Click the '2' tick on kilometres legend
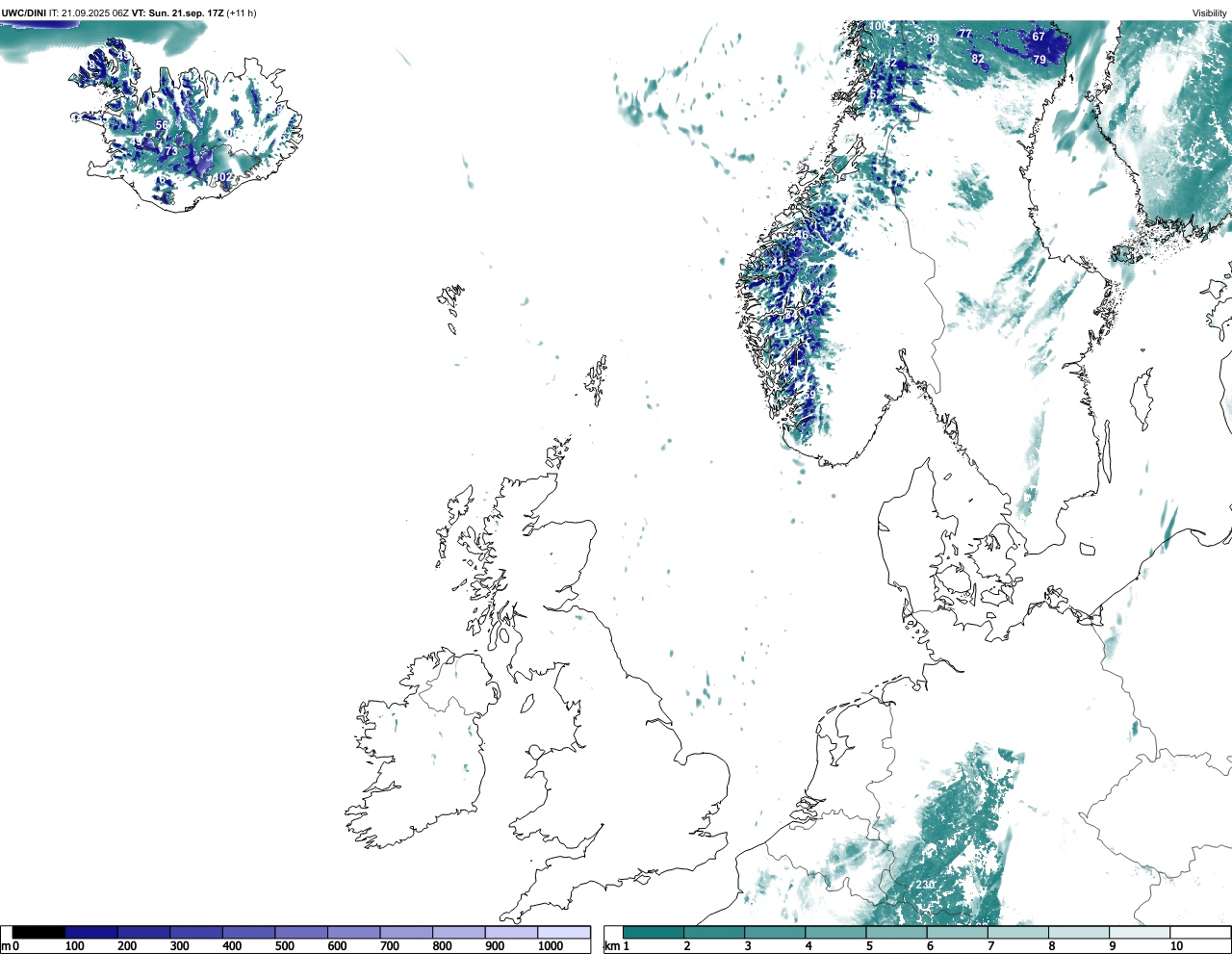Viewport: 1232px width, 954px height. (x=687, y=946)
